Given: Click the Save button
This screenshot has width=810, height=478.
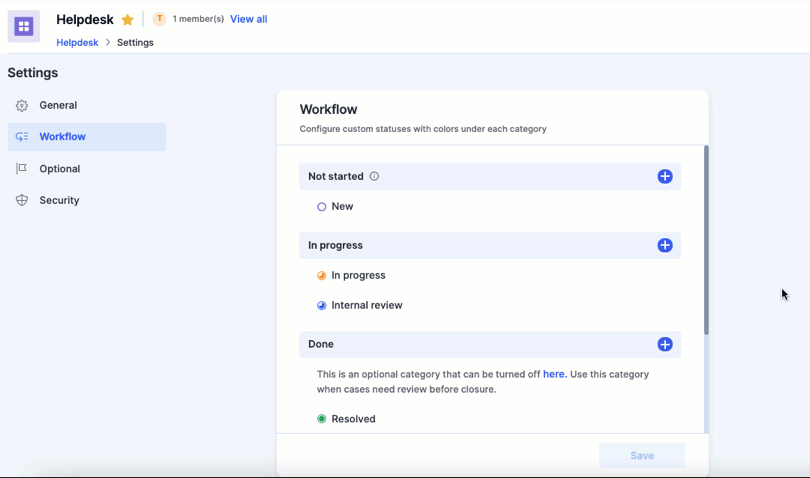Looking at the screenshot, I should (x=642, y=455).
